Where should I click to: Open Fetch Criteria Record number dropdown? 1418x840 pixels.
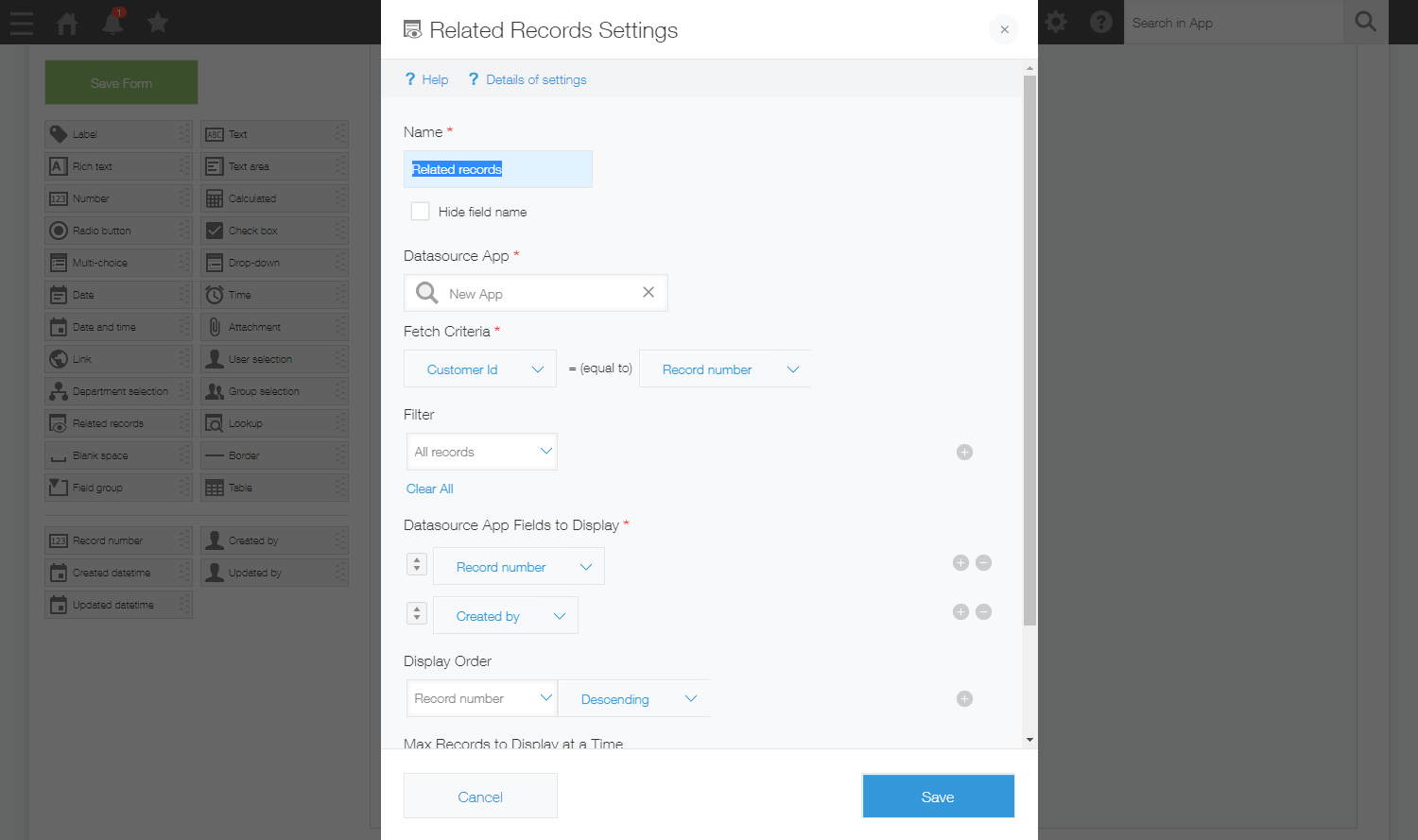pos(725,369)
